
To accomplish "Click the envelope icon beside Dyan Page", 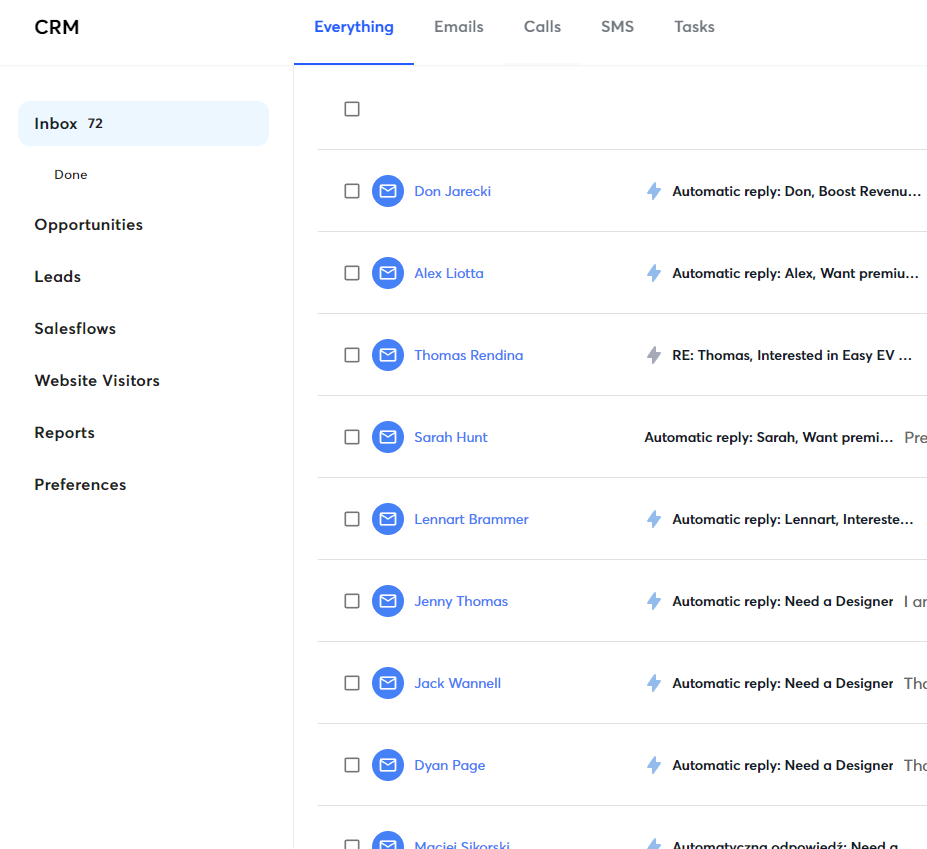I will pyautogui.click(x=388, y=765).
